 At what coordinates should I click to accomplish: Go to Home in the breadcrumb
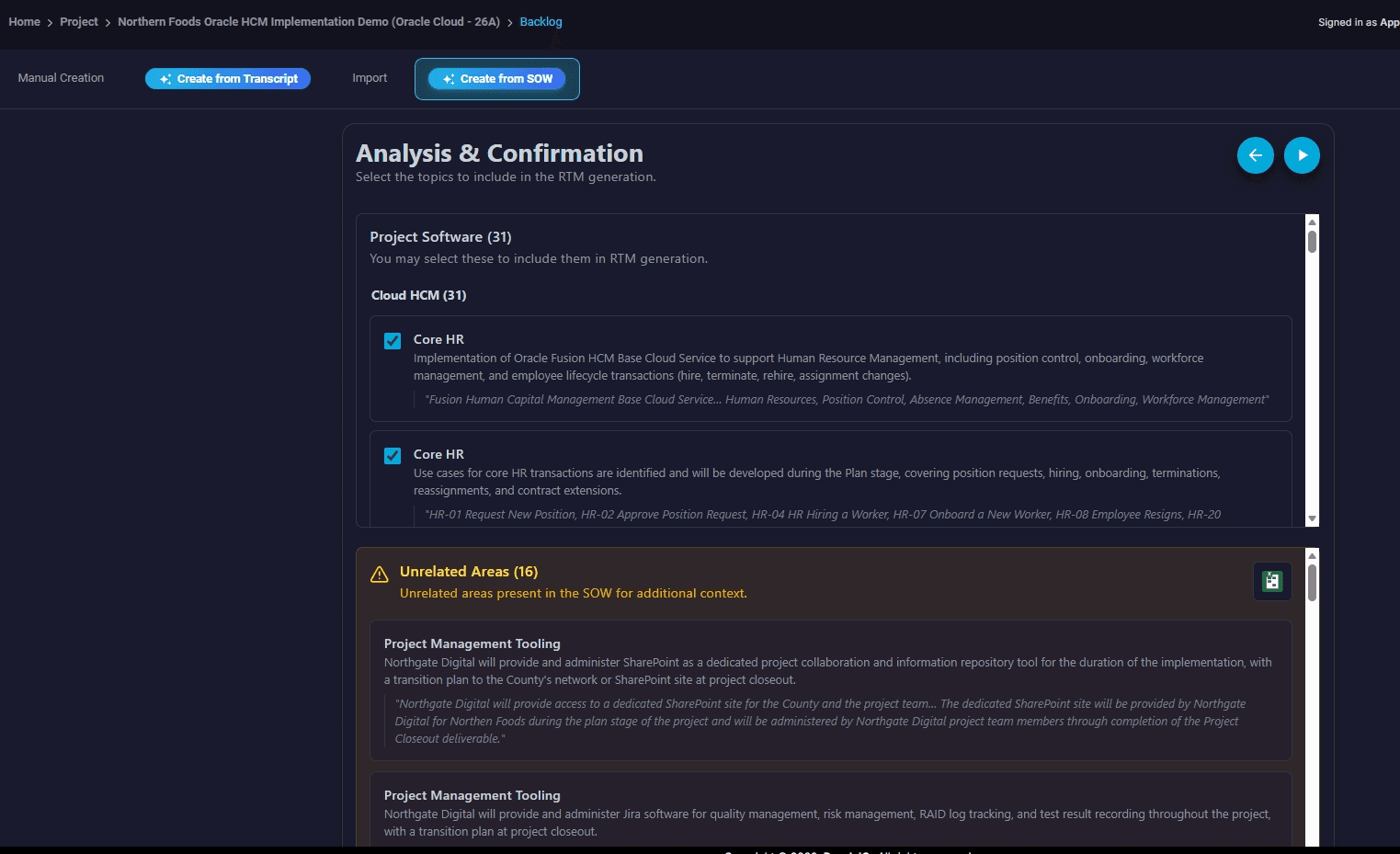pyautogui.click(x=24, y=22)
